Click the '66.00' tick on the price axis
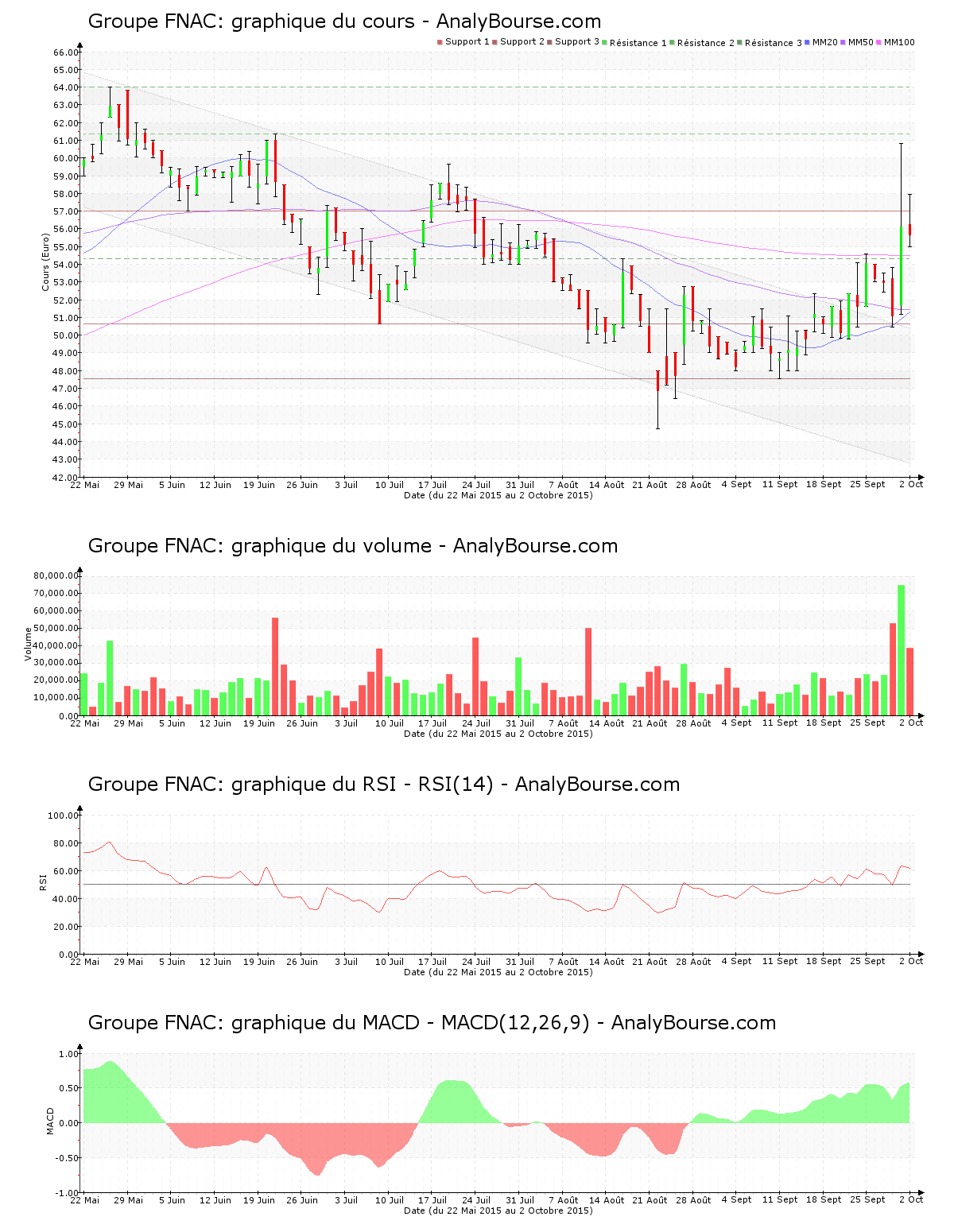Image resolution: width=954 pixels, height=1232 pixels. (66, 52)
